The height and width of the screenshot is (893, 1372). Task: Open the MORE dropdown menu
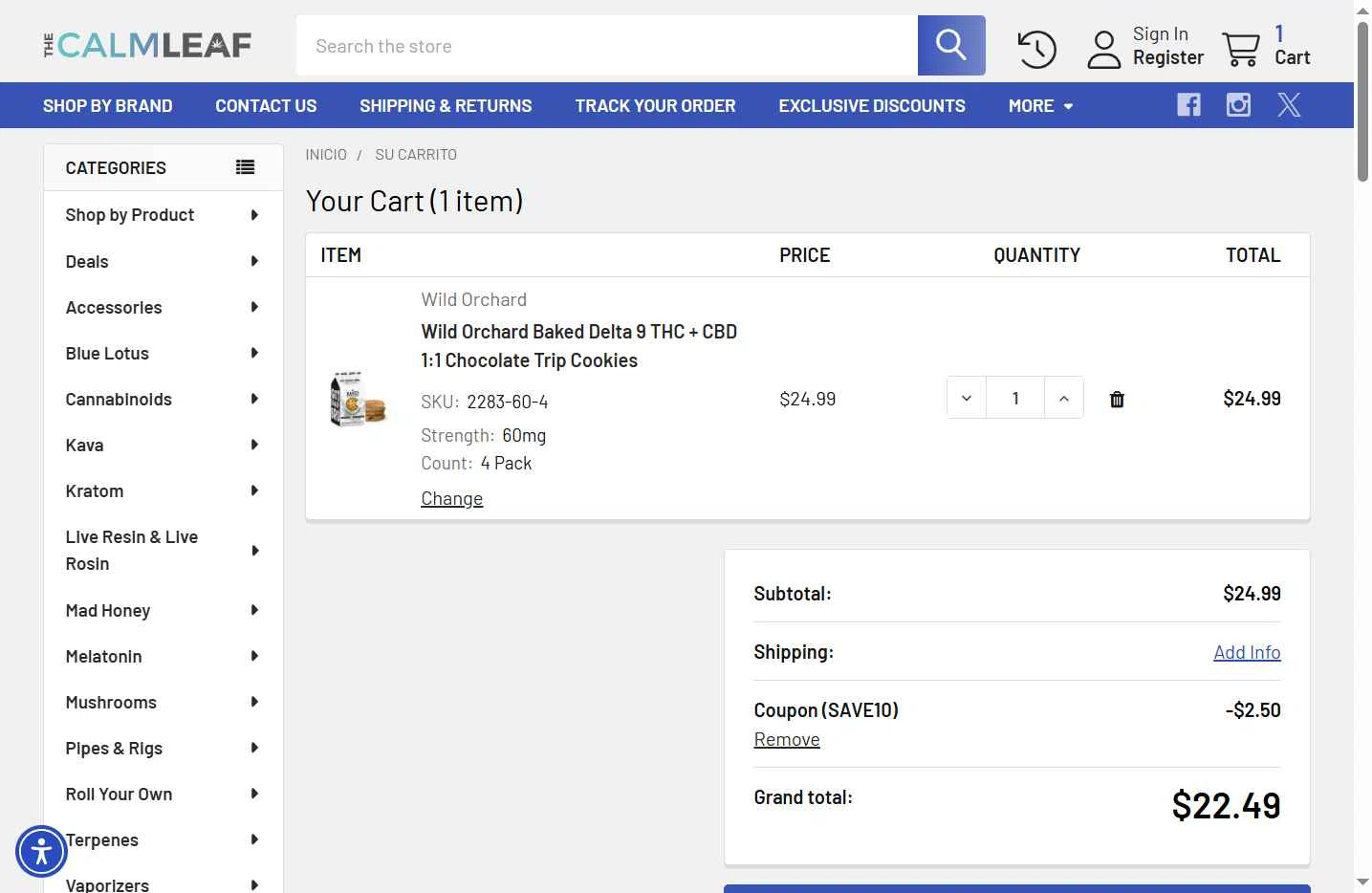coord(1040,105)
